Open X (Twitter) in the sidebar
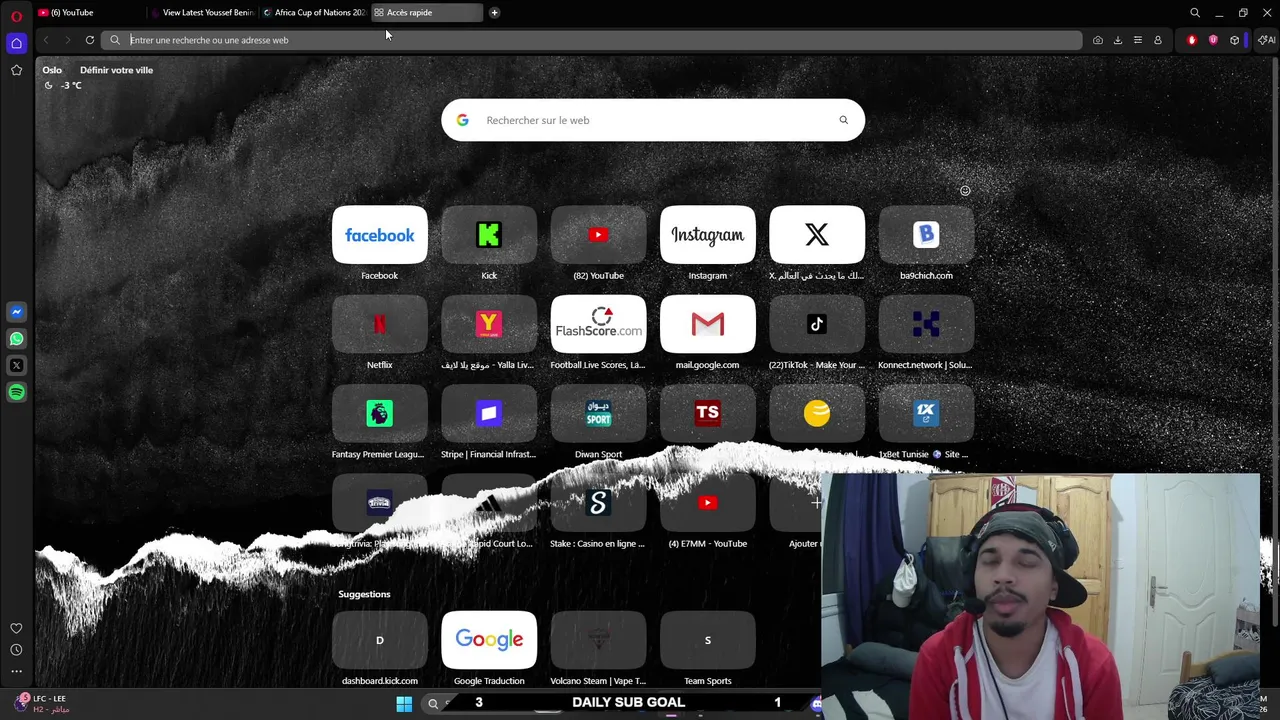This screenshot has height=720, width=1280. point(16,366)
